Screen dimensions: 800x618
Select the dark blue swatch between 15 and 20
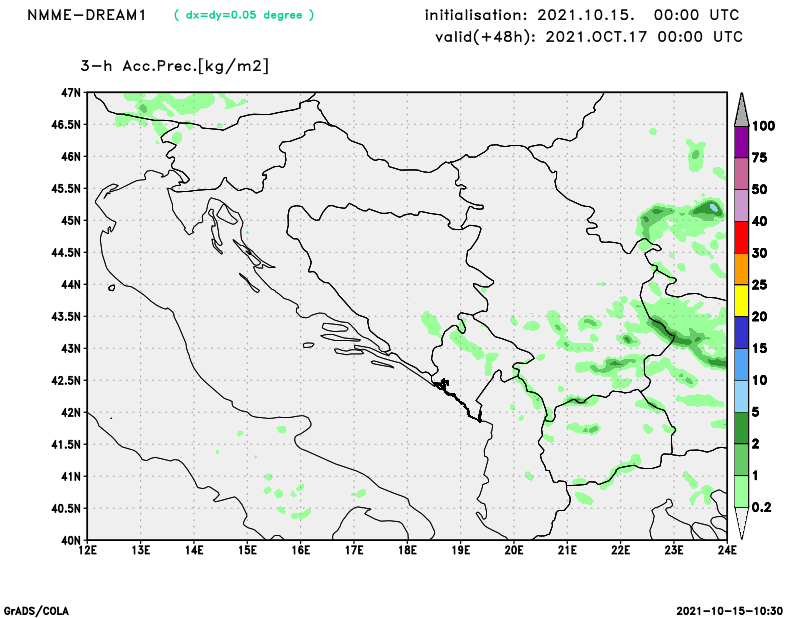[741, 333]
